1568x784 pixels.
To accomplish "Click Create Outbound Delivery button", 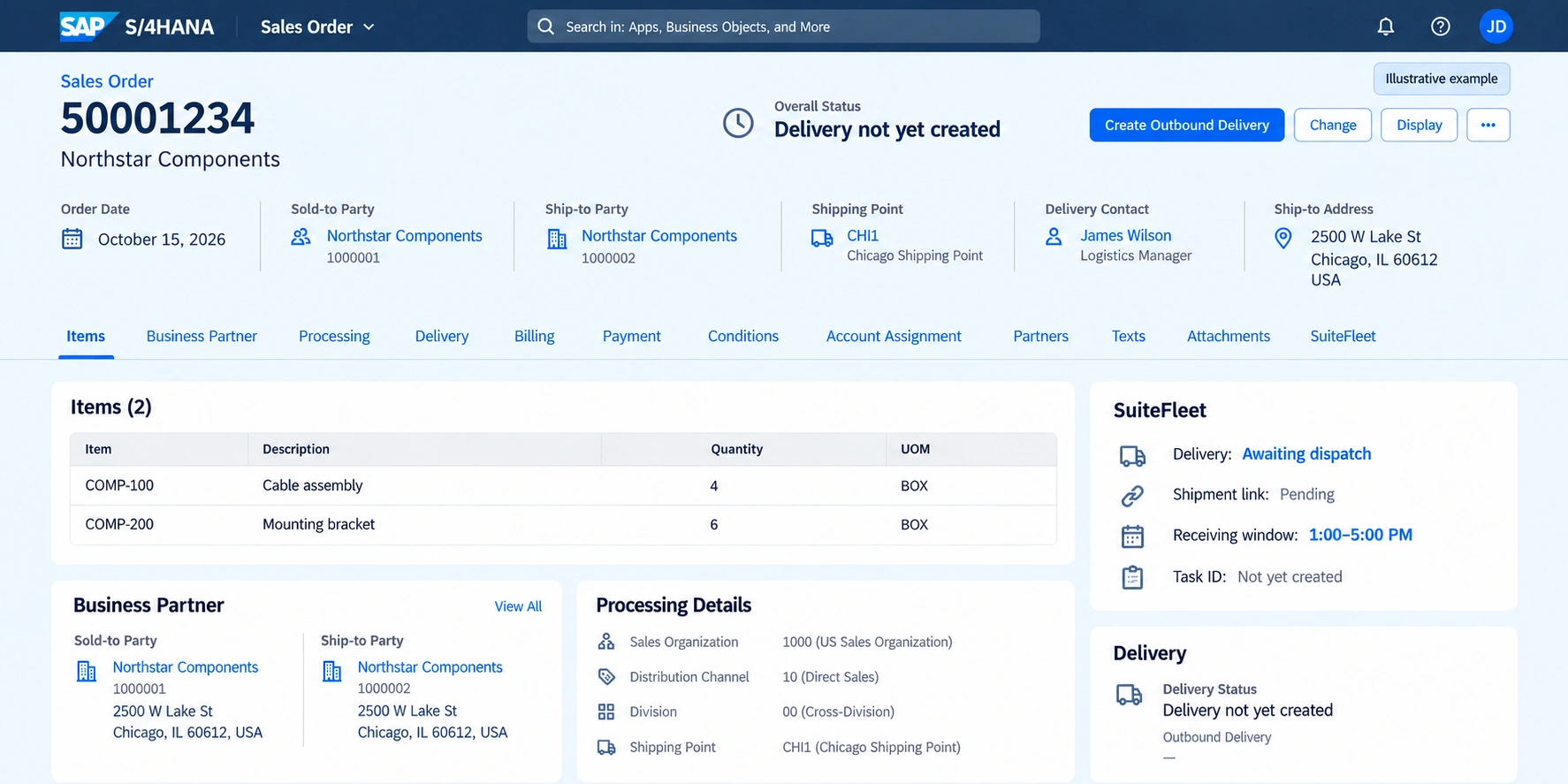I will 1187,125.
